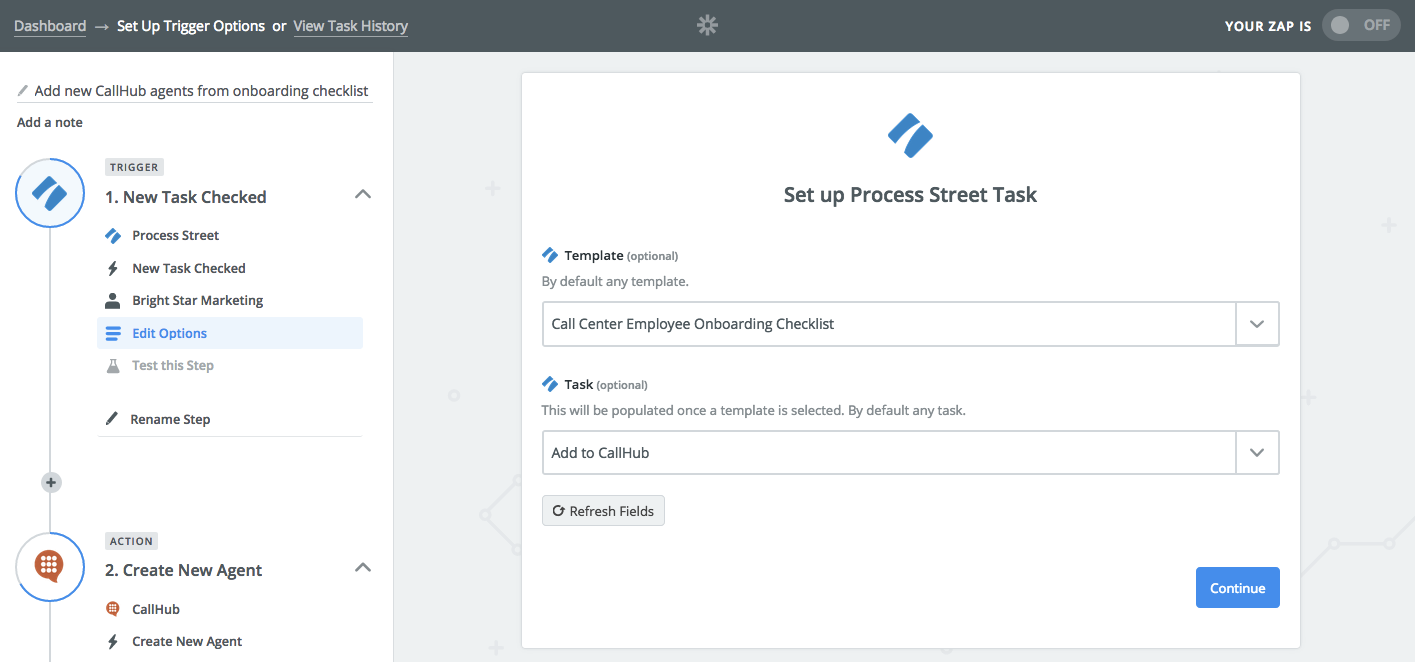Viewport: 1415px width, 662px height.
Task: Click the Process Street icon beside Task label
Action: click(x=550, y=384)
